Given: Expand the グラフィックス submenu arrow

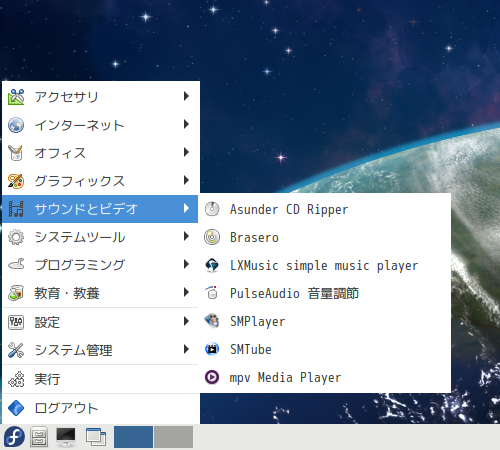Looking at the screenshot, I should (x=186, y=180).
